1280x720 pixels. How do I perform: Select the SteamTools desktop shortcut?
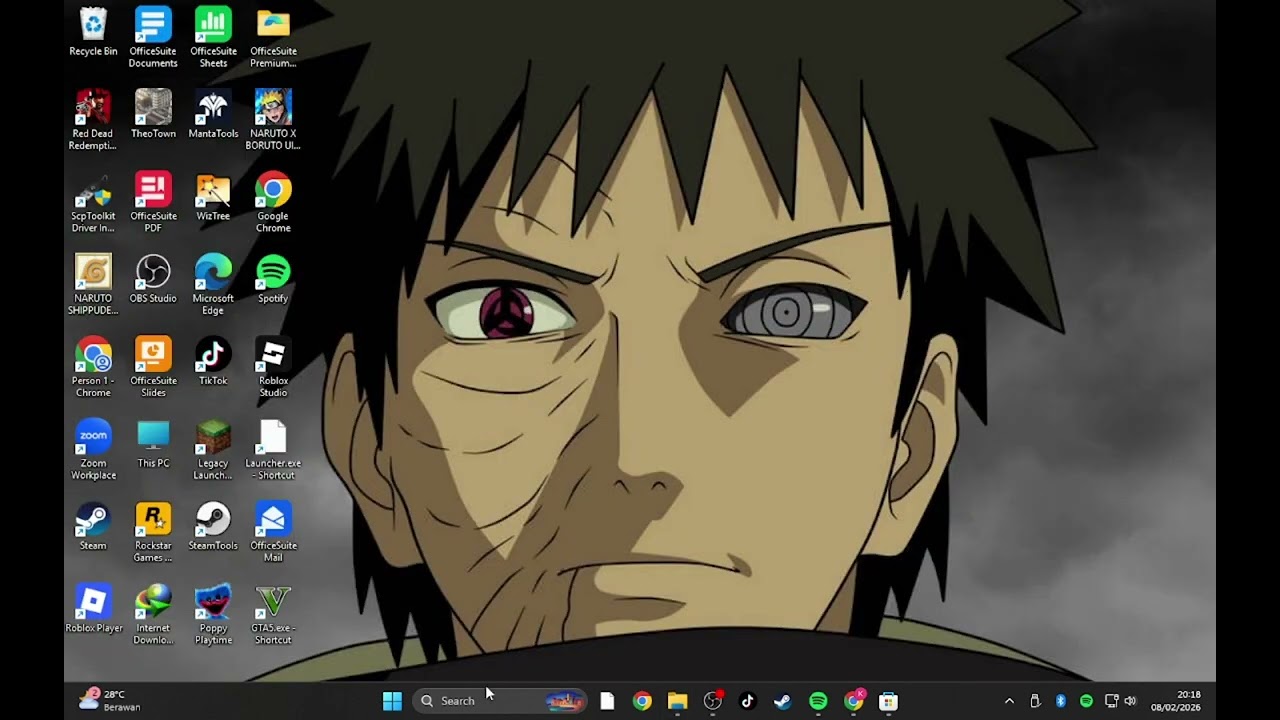213,526
